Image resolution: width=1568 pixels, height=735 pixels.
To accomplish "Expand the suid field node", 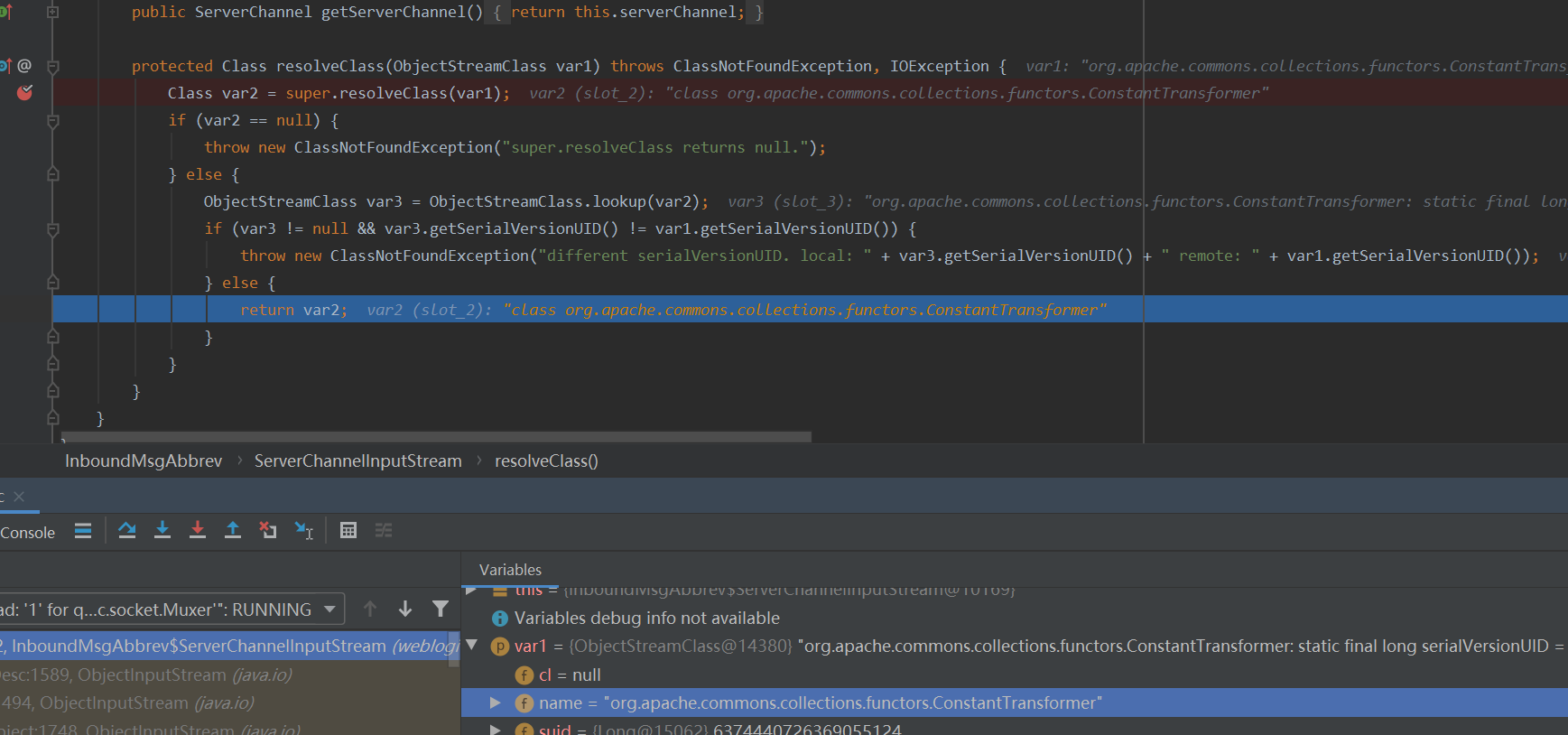I will click(x=495, y=729).
